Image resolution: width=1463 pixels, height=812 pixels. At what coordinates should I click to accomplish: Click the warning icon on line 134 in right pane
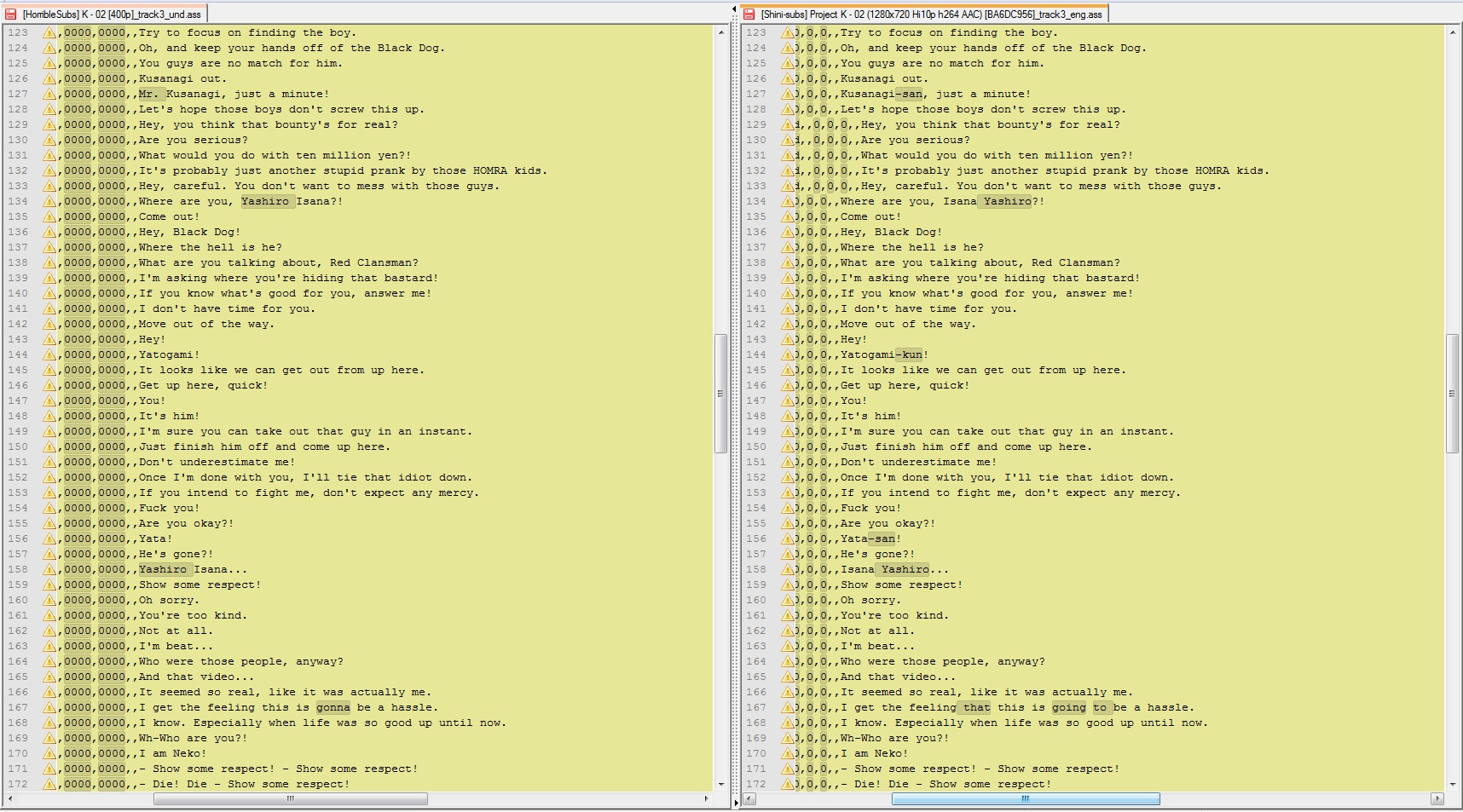788,202
